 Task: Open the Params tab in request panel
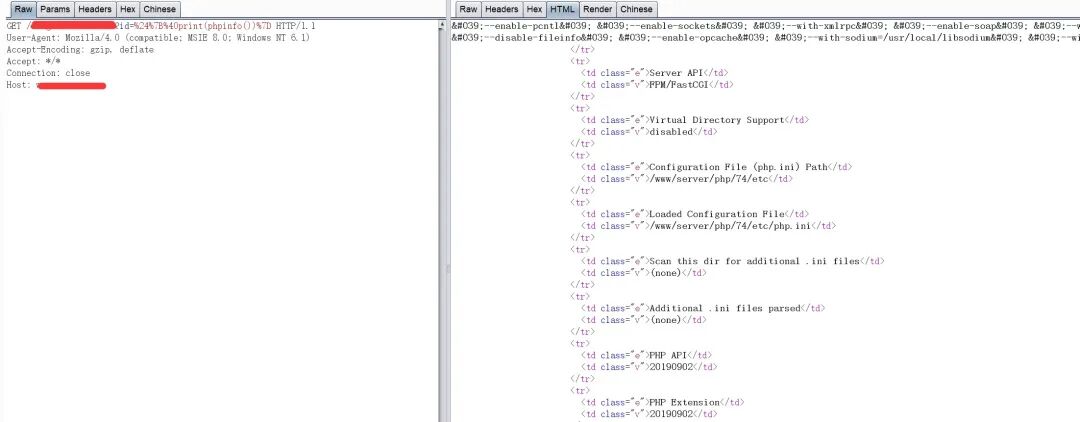[x=54, y=9]
